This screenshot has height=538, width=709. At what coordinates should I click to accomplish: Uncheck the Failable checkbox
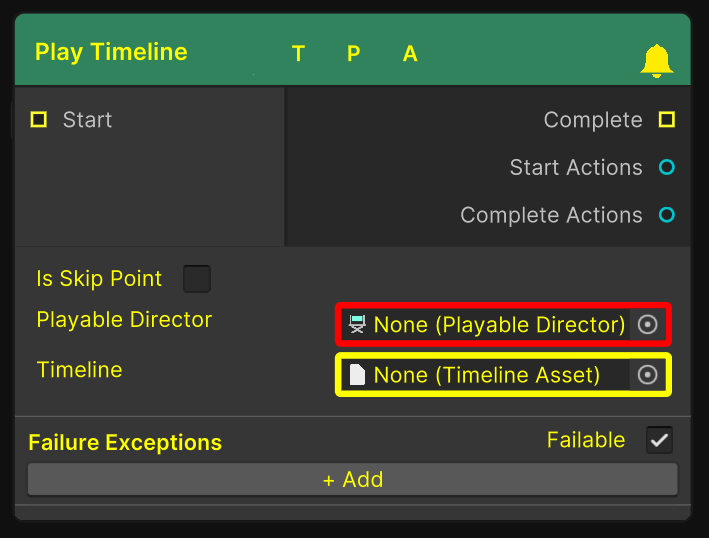point(659,440)
